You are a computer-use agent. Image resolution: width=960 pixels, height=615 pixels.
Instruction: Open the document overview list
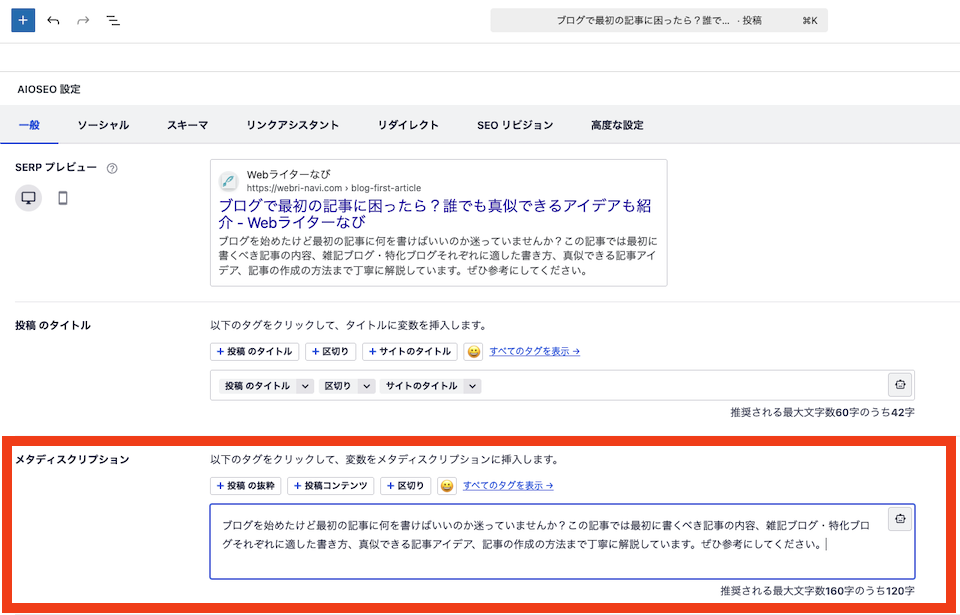point(113,20)
